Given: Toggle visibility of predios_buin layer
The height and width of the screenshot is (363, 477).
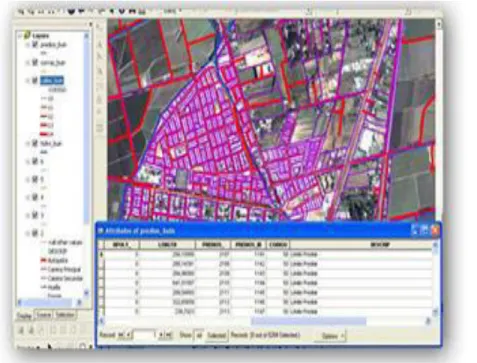Looking at the screenshot, I should pyautogui.click(x=35, y=44).
